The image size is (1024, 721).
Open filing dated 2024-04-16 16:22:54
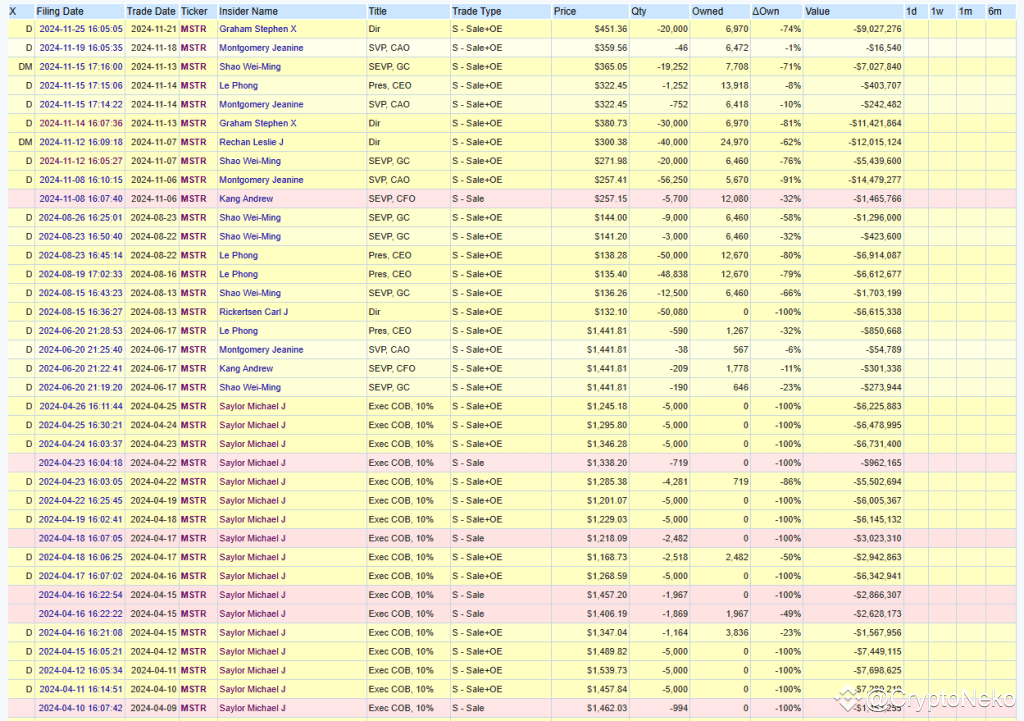tap(81, 595)
